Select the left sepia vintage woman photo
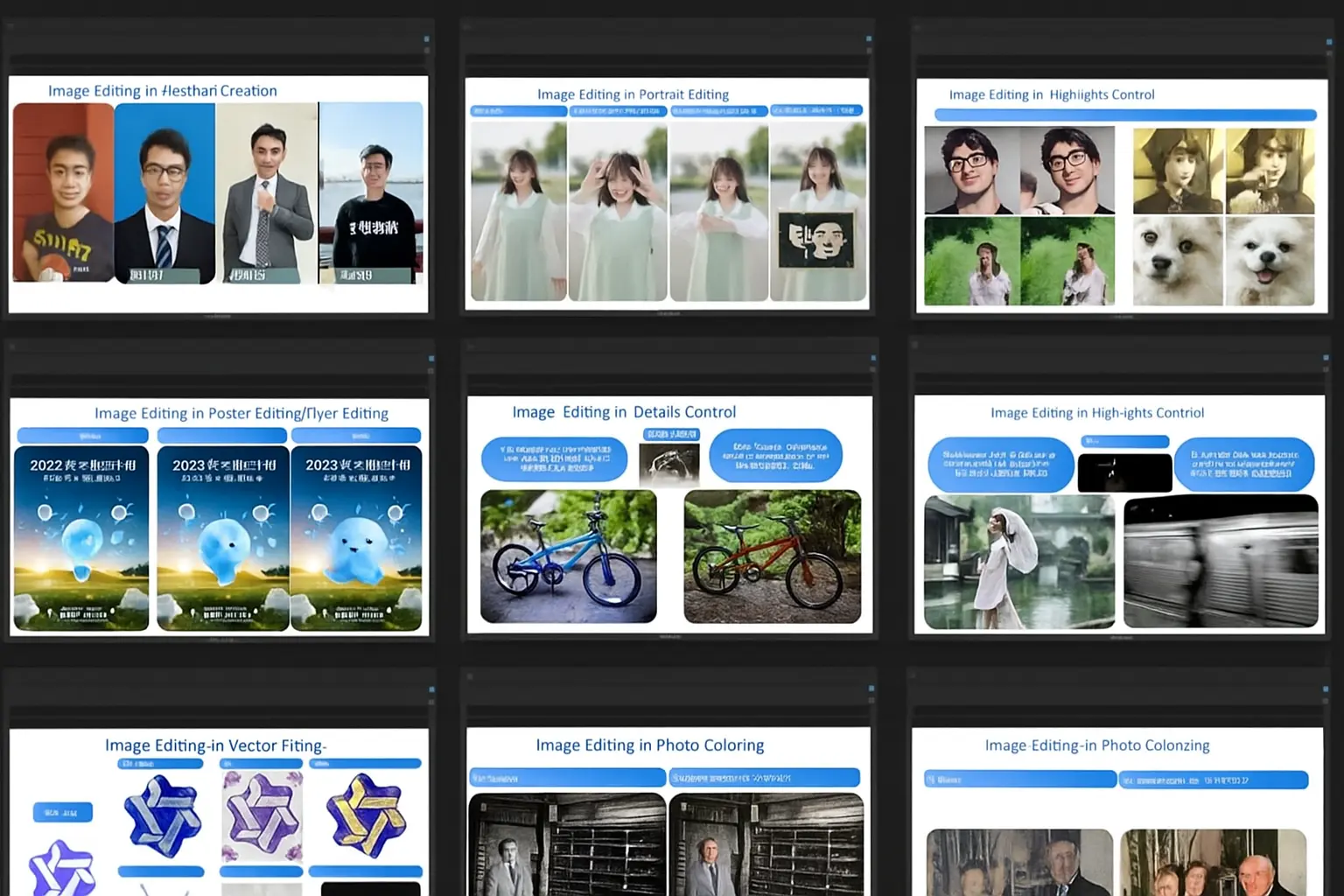 pos(1179,171)
